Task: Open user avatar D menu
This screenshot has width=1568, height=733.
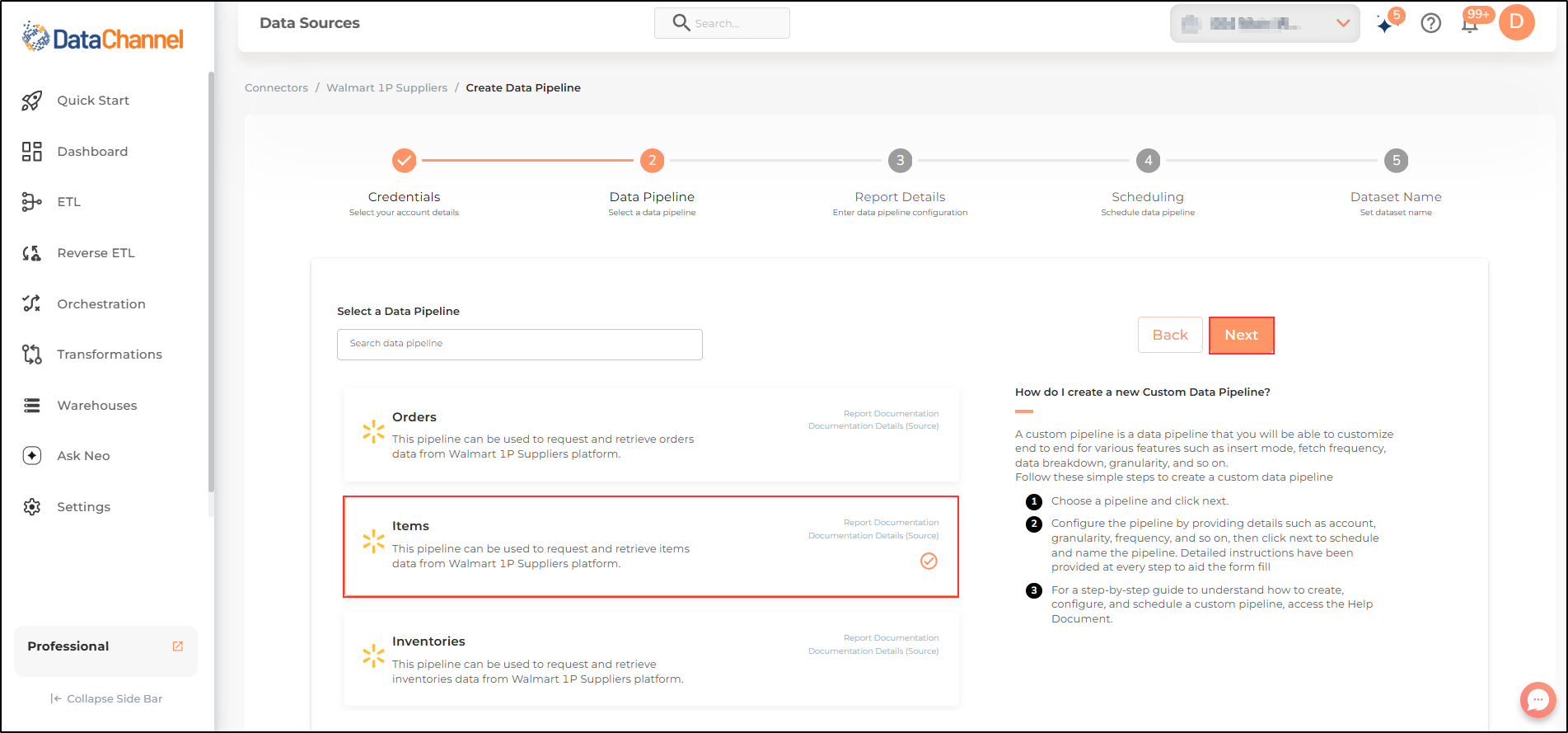Action: click(x=1516, y=22)
